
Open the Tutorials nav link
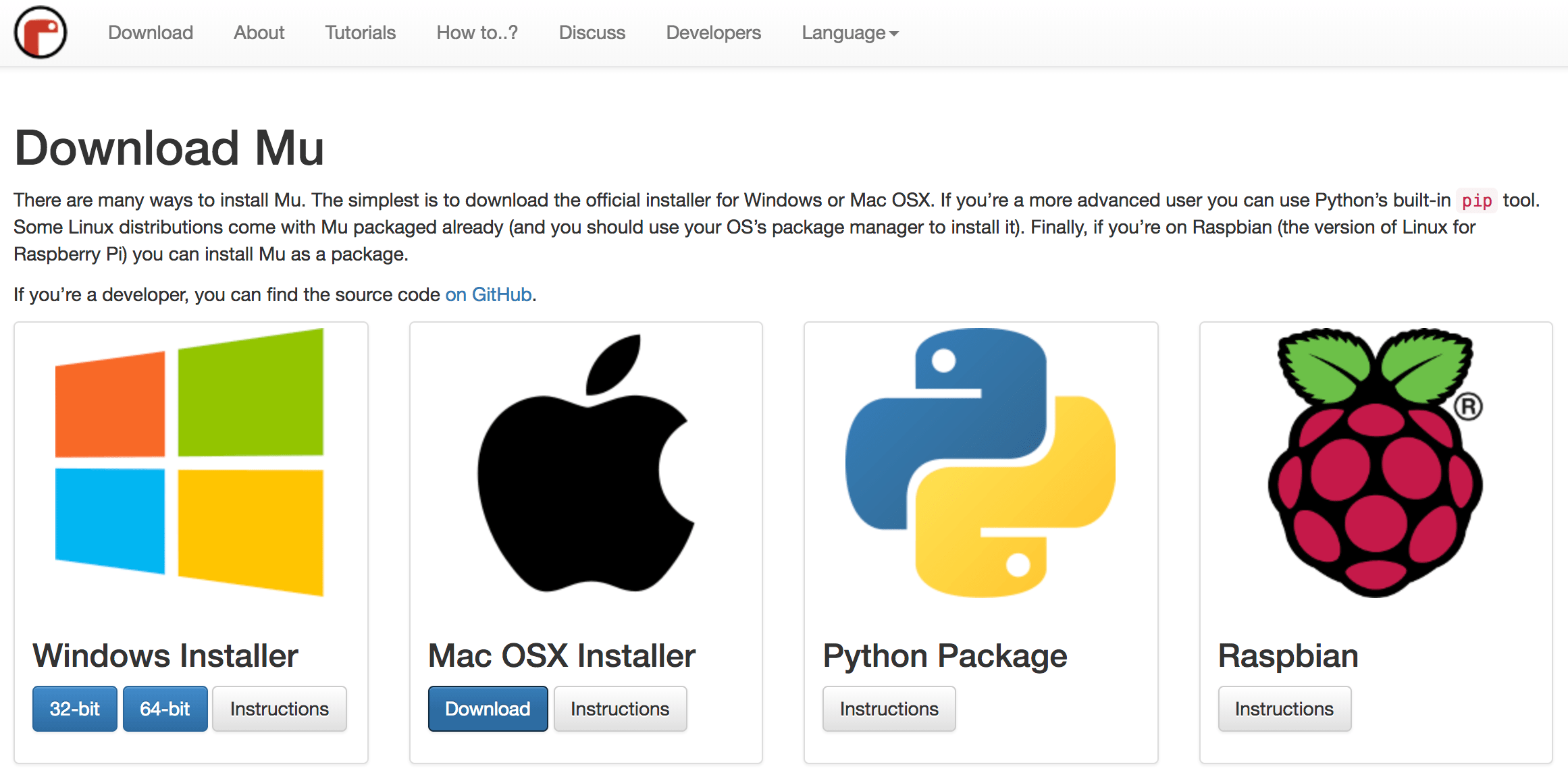tap(360, 32)
